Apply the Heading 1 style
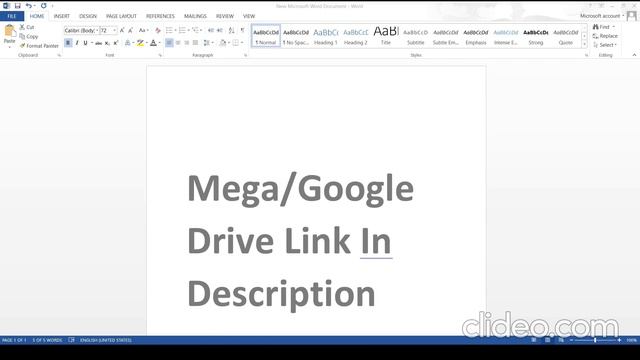The image size is (640, 360). [x=326, y=36]
